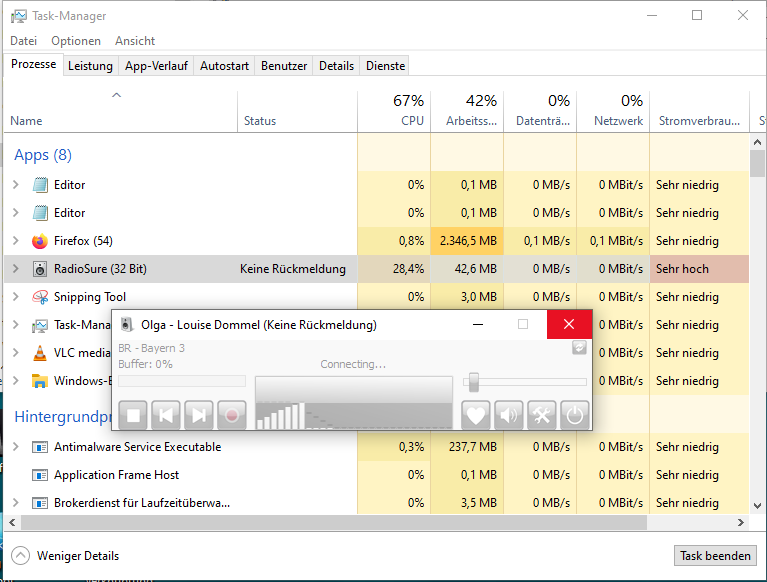Switch to the App-Verlauf tab

pos(156,66)
